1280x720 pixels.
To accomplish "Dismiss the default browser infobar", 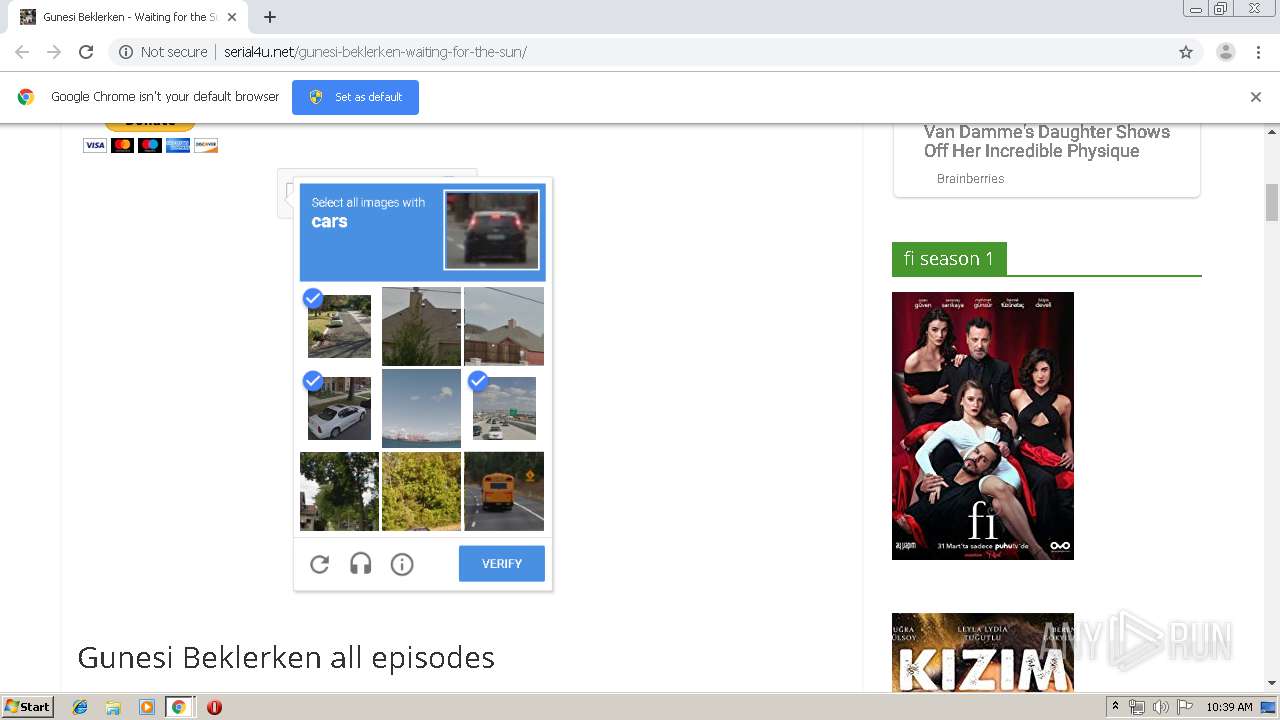I will pos(1256,97).
